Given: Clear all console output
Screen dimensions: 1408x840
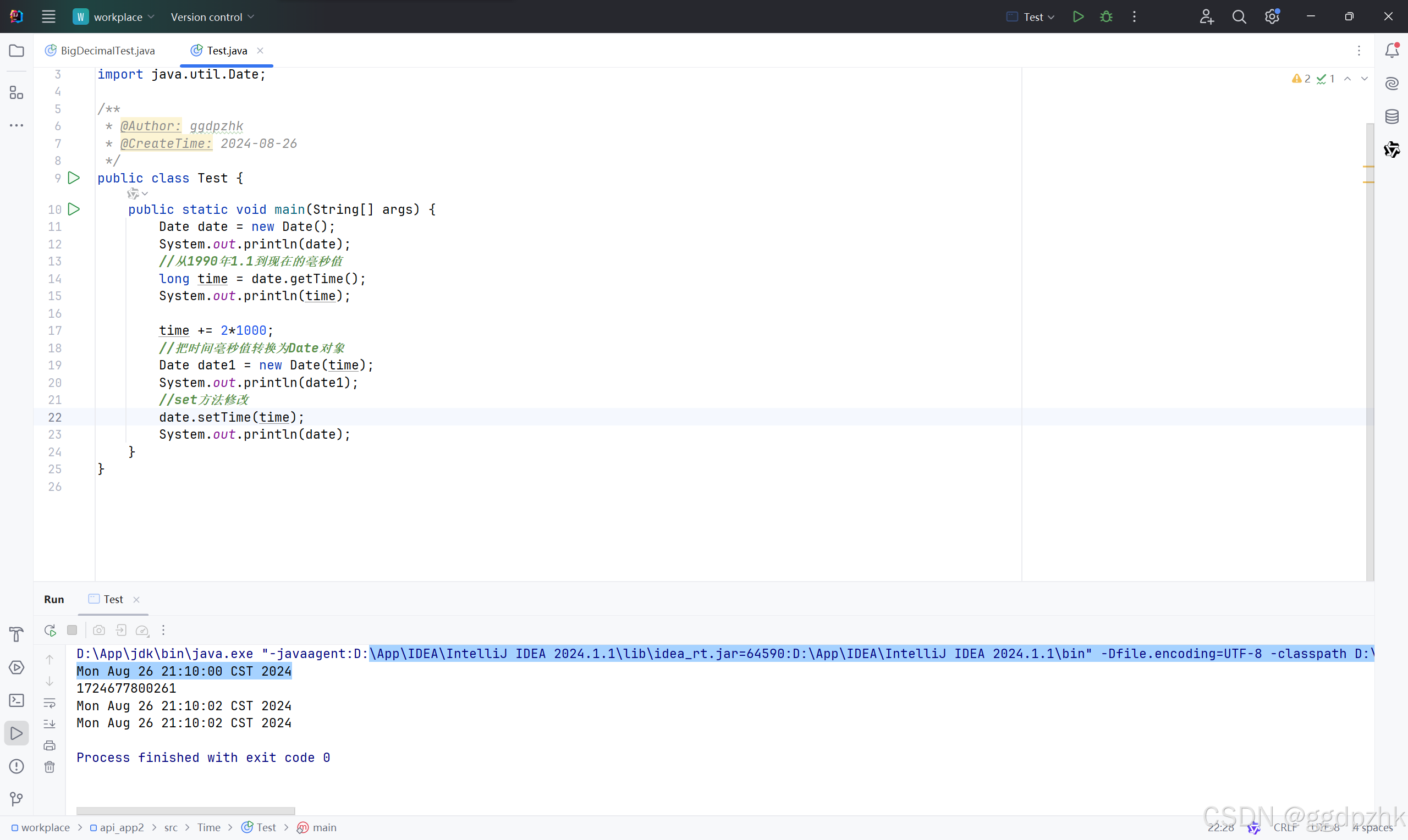Looking at the screenshot, I should coord(50,767).
